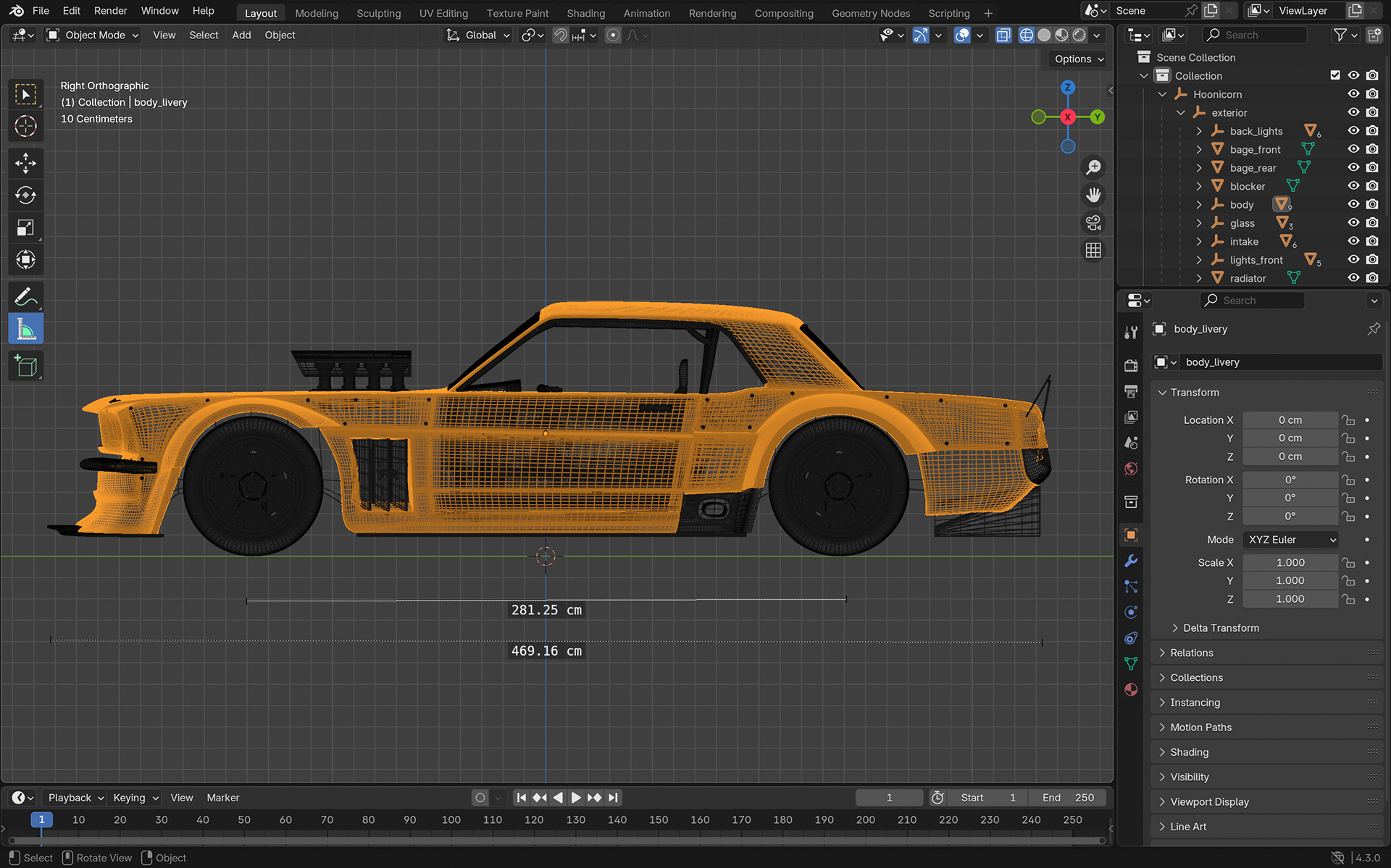This screenshot has height=868, width=1391.
Task: Expand the Delta Transform section
Action: (1221, 628)
